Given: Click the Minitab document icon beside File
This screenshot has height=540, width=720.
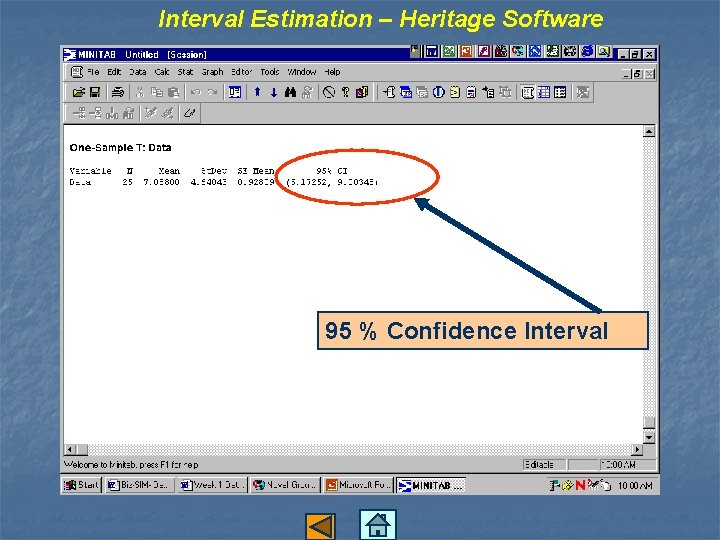Looking at the screenshot, I should point(76,72).
